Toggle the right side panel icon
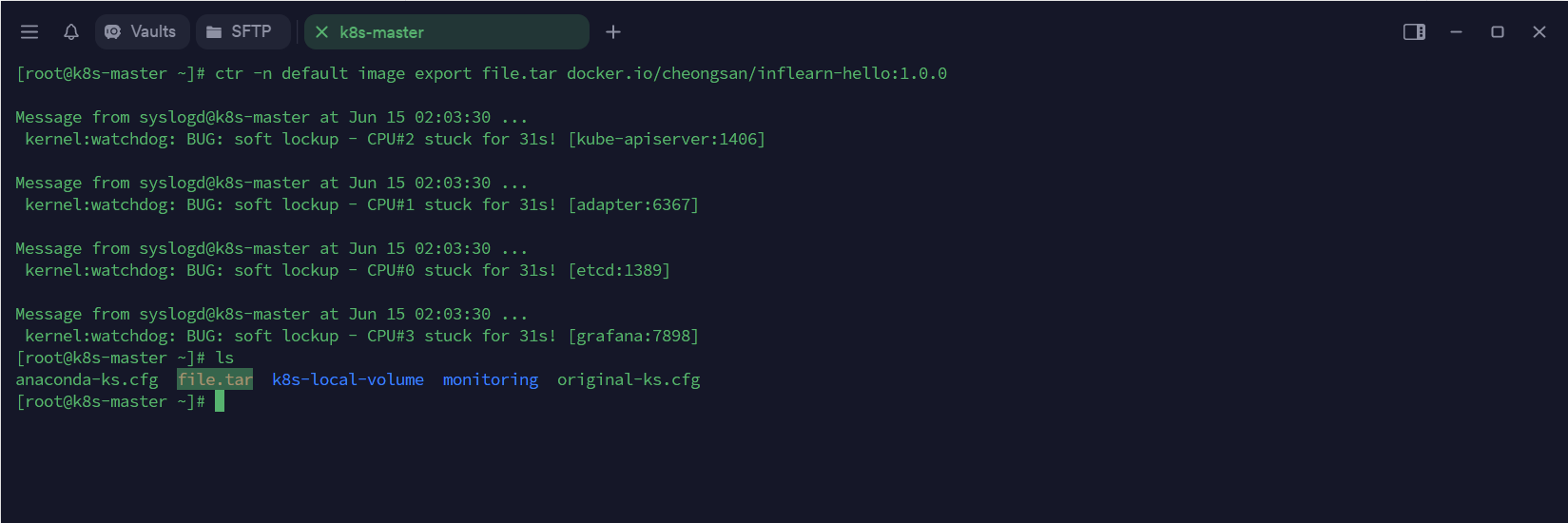The image size is (1568, 523). (x=1414, y=32)
